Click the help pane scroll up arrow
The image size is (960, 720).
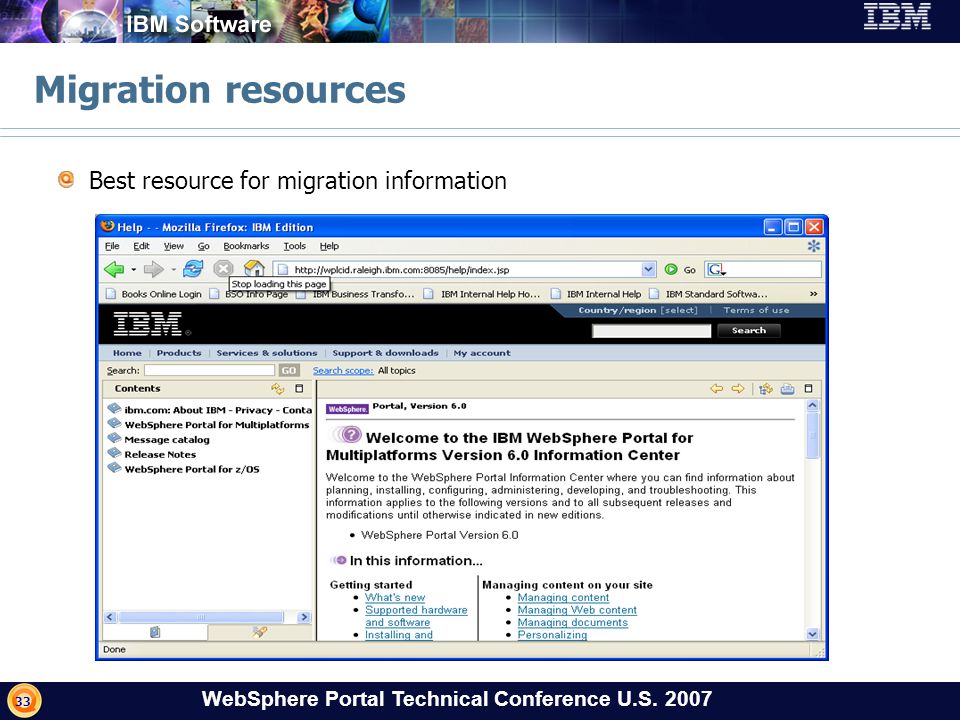(x=812, y=405)
